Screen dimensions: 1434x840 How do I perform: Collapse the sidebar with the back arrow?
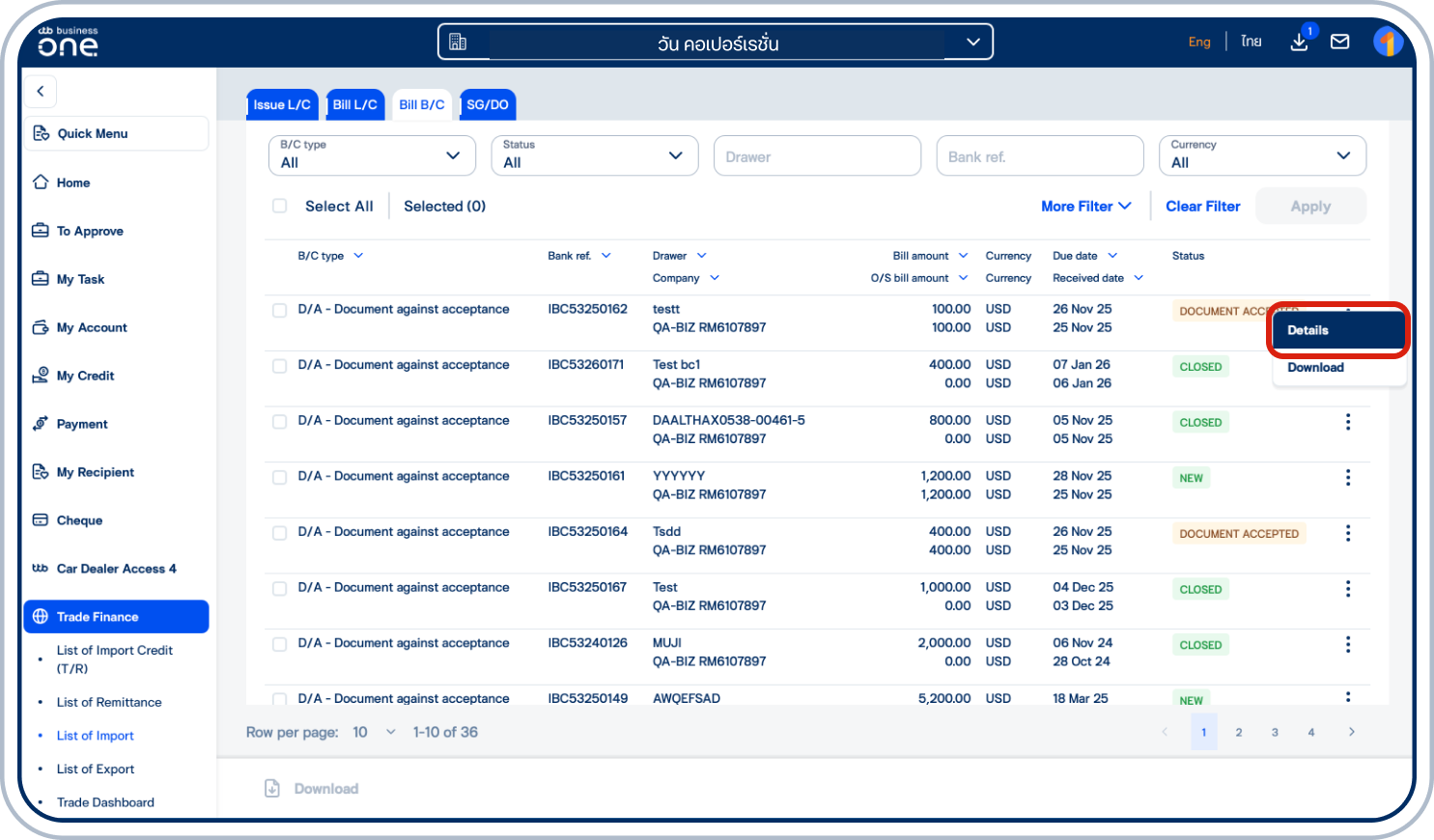41,91
